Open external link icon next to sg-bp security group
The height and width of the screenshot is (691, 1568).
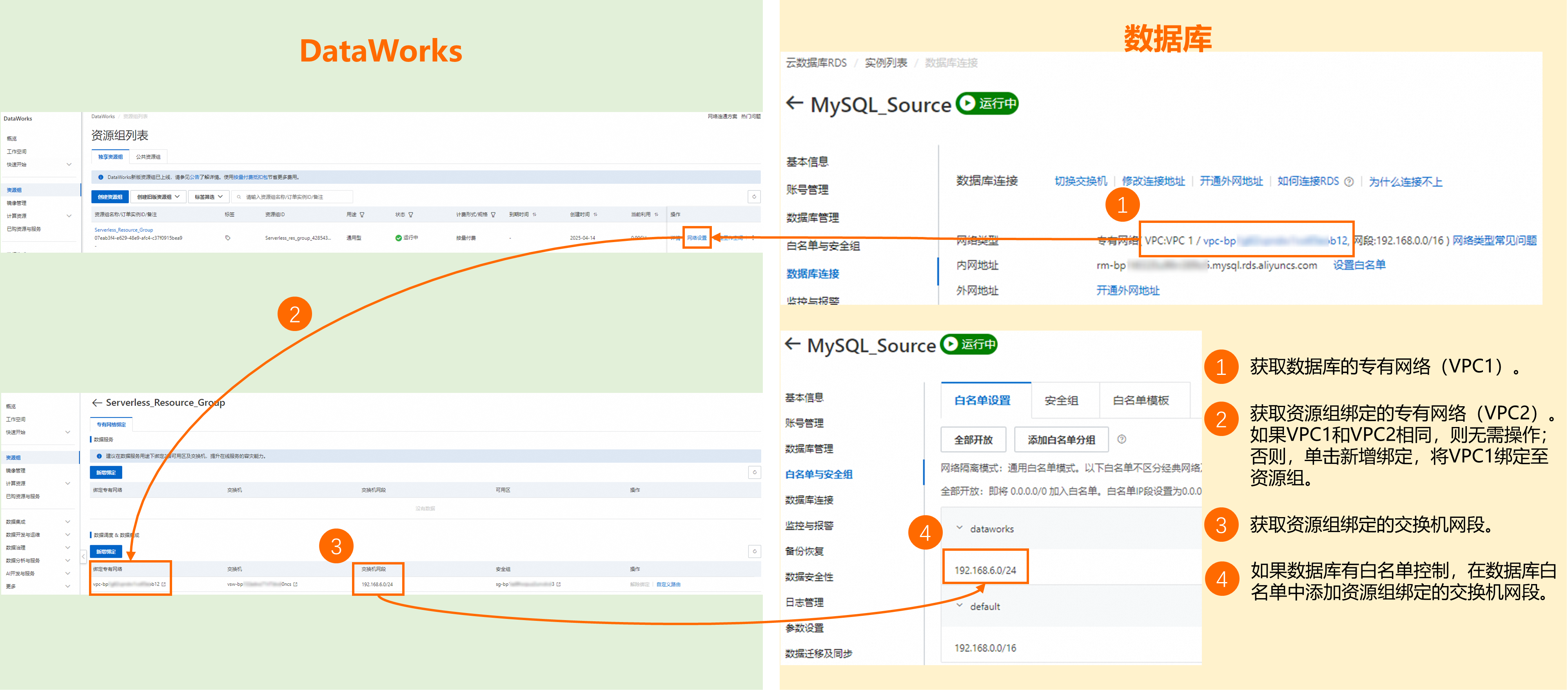pos(559,584)
